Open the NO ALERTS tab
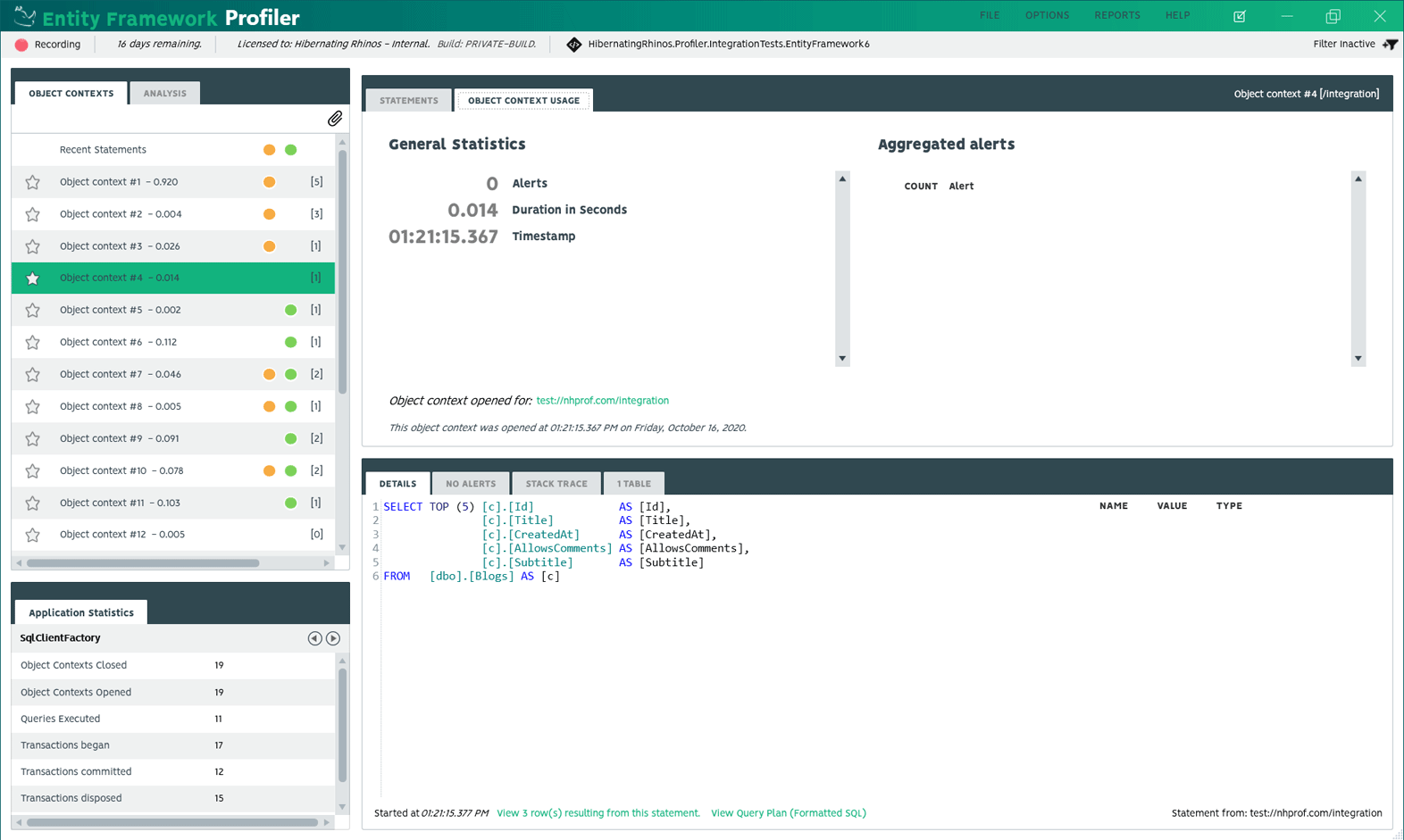 tap(471, 484)
